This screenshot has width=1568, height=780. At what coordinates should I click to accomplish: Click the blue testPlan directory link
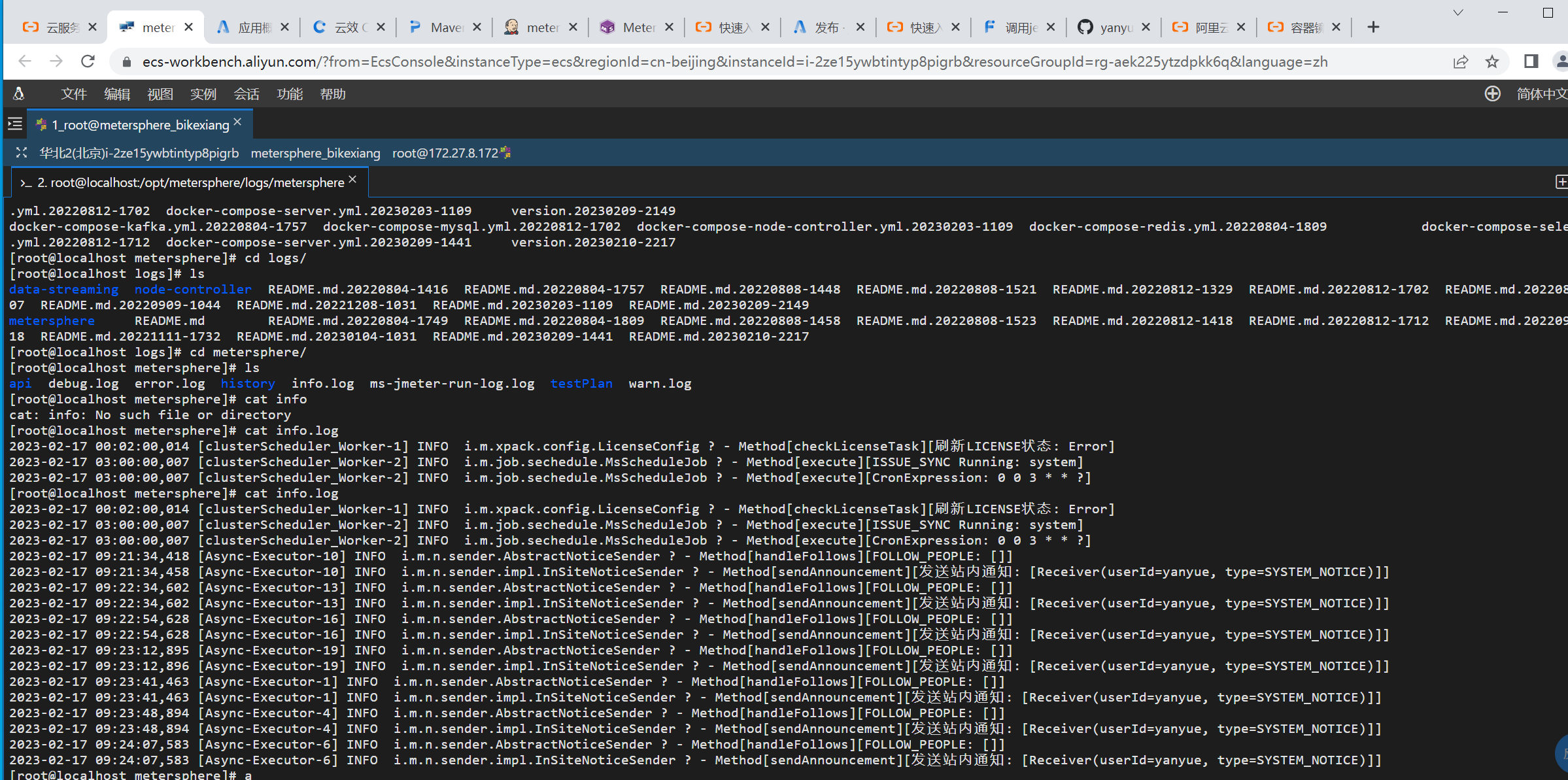[581, 383]
